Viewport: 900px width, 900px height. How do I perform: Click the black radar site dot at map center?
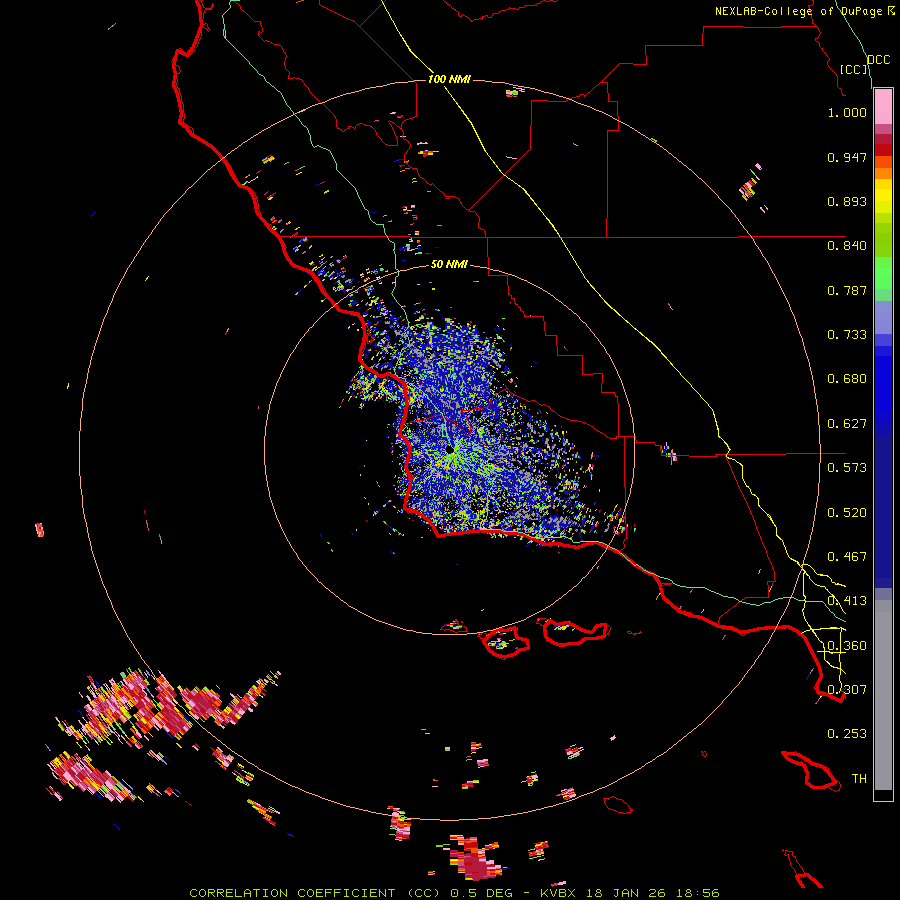tap(450, 449)
